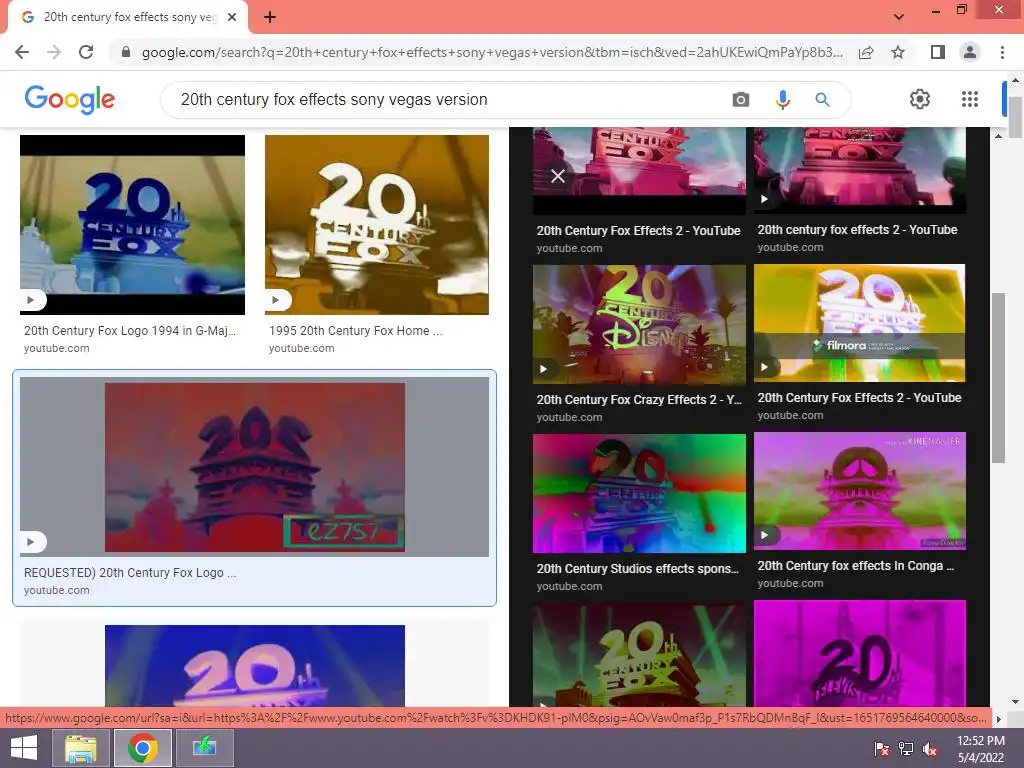Click 'REQUESTED) 20th Century Fox Logo ...' title
This screenshot has height=768, width=1024.
(130, 573)
